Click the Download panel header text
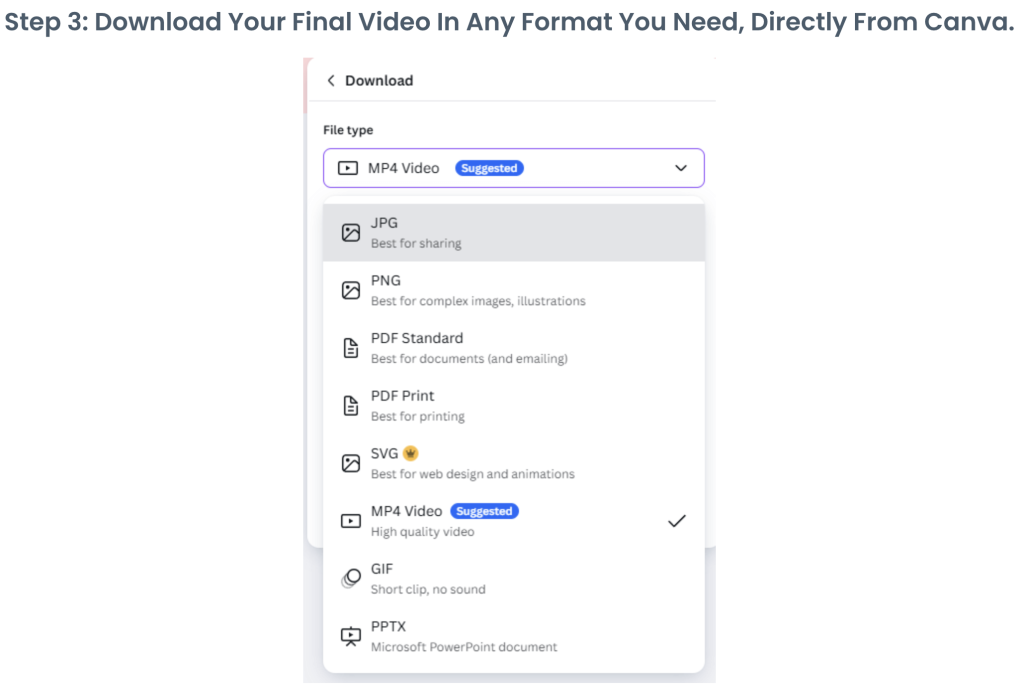The height and width of the screenshot is (692, 1024). (379, 81)
